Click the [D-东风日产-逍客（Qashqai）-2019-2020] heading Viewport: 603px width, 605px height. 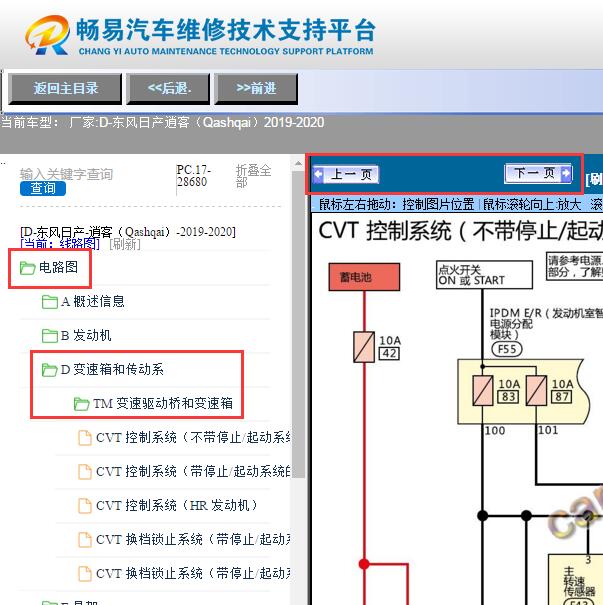pyautogui.click(x=128, y=232)
